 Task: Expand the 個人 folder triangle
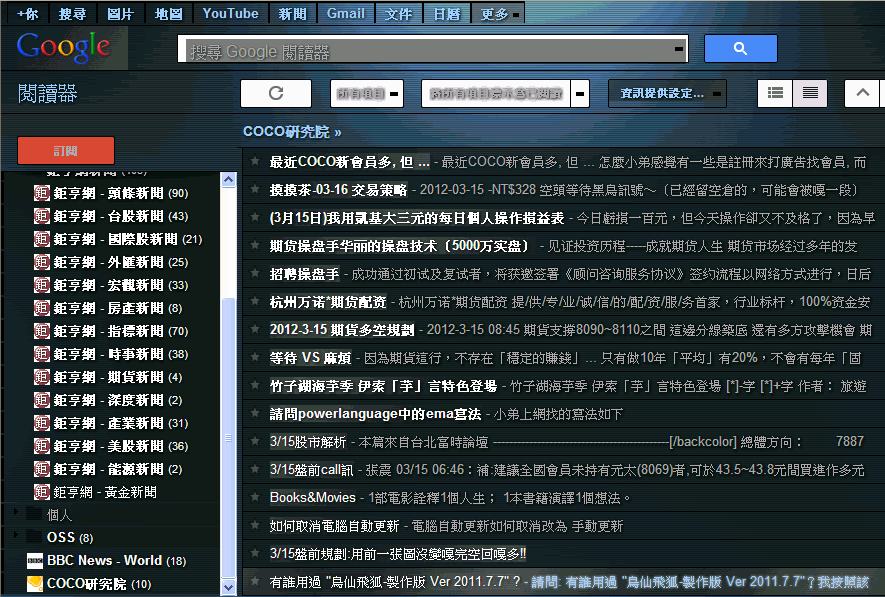pos(16,512)
